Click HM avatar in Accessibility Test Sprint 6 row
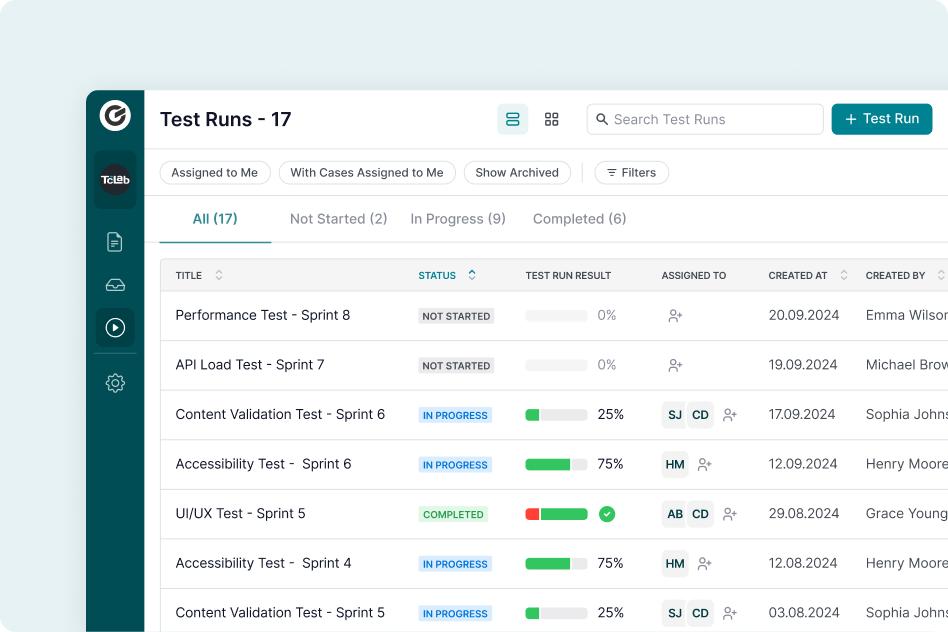 [x=675, y=464]
